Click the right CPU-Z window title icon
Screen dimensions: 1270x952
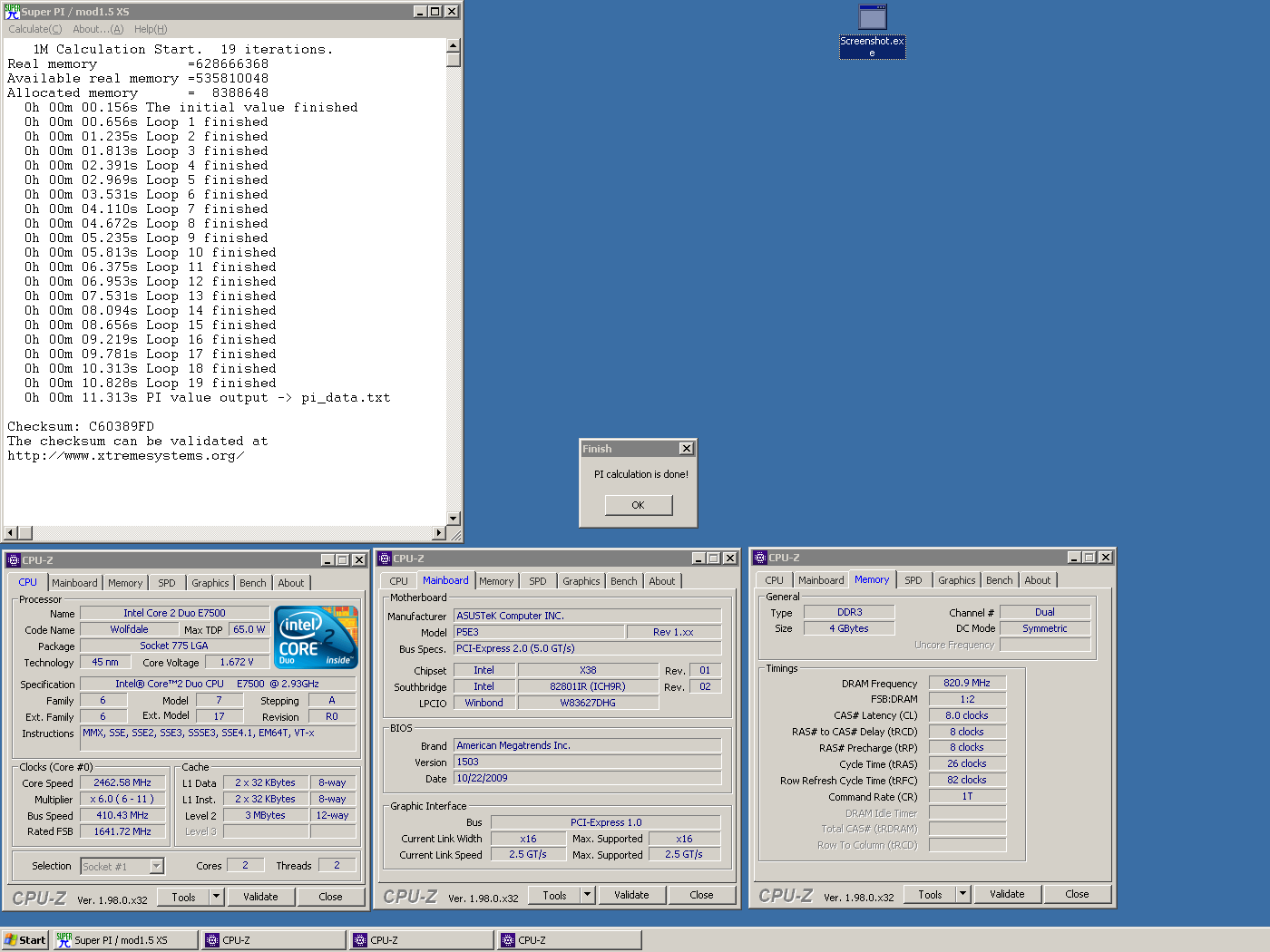click(x=760, y=558)
